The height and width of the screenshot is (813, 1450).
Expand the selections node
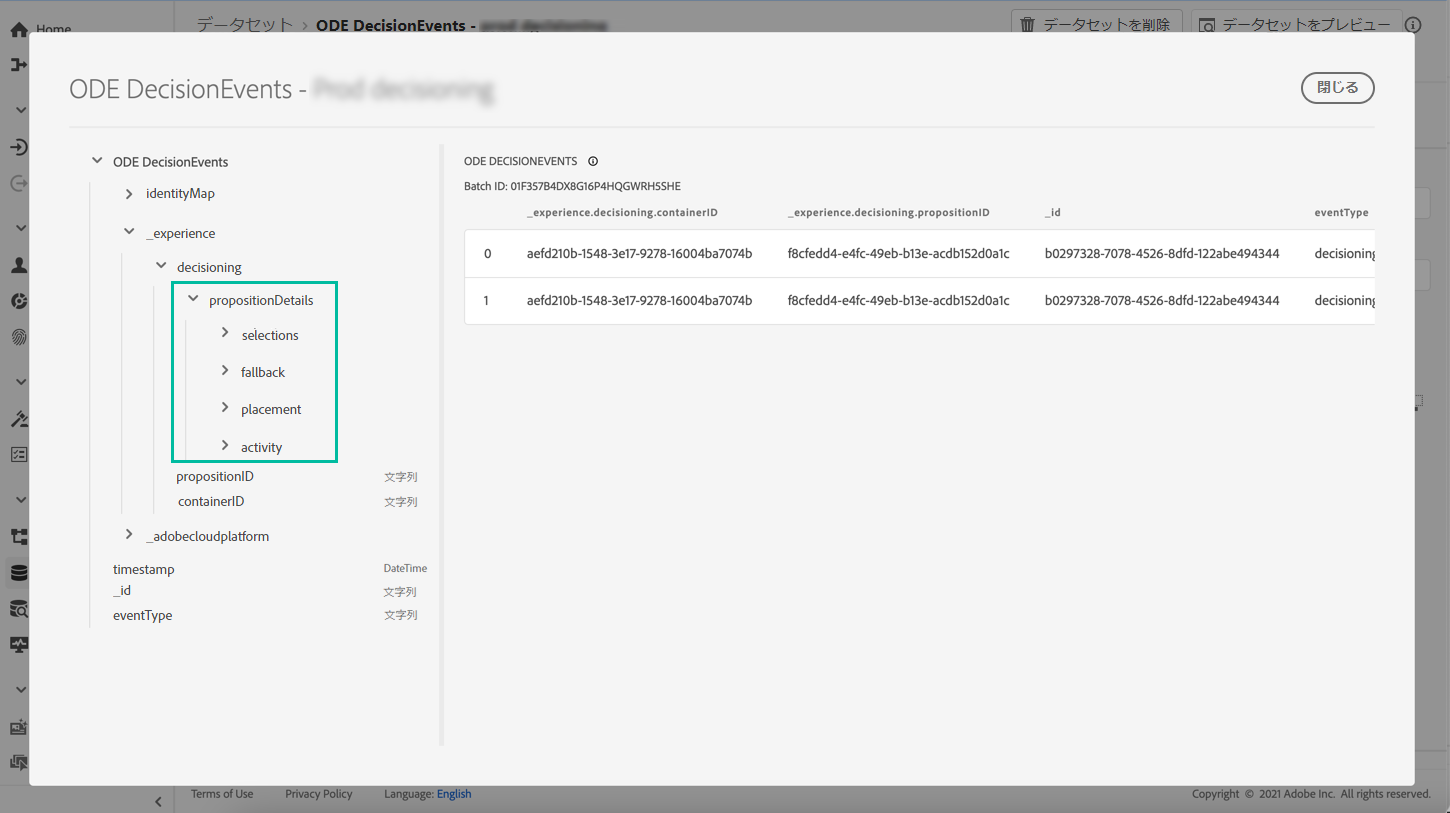[225, 333]
